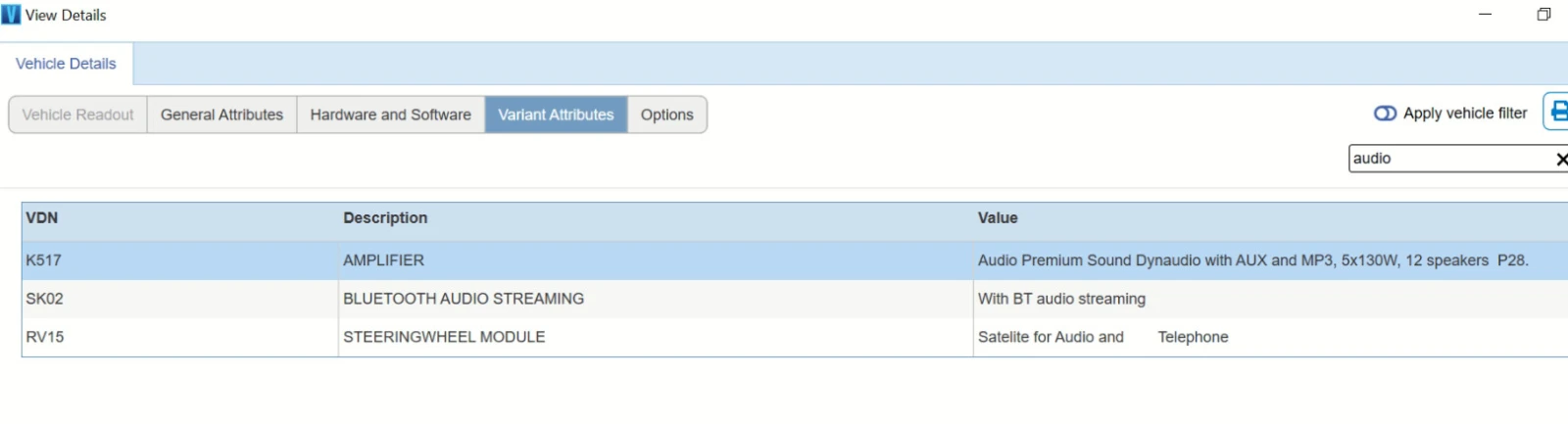Screen dimensions: 1568x424
Task: Click the Audio Premium Sound Dynaudio value
Action: coord(1251,260)
